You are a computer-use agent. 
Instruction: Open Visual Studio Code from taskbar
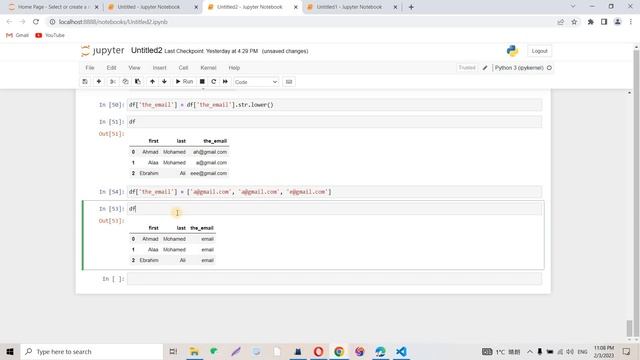point(401,351)
